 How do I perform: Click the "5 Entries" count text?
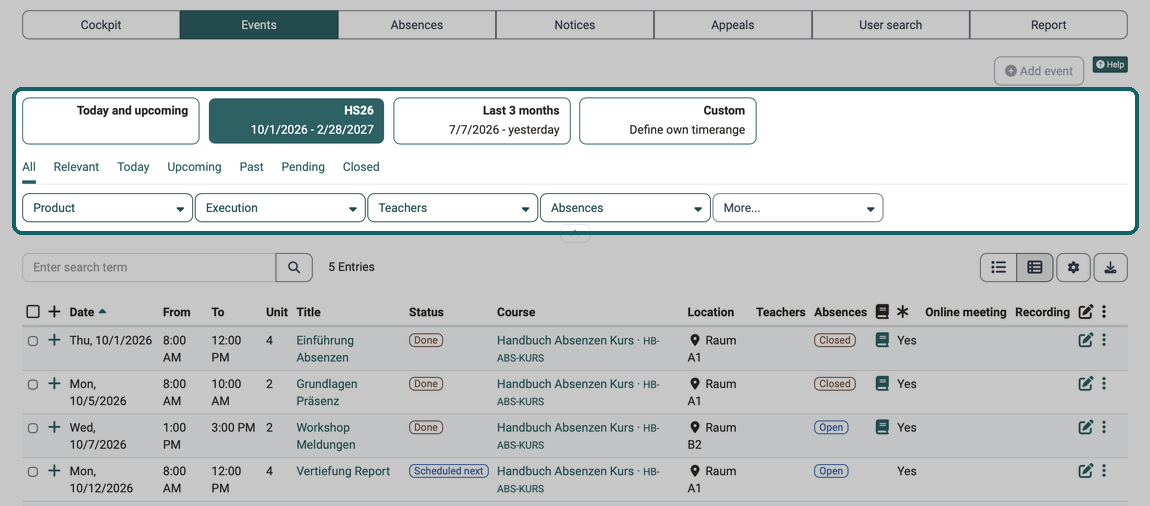pyautogui.click(x=351, y=267)
